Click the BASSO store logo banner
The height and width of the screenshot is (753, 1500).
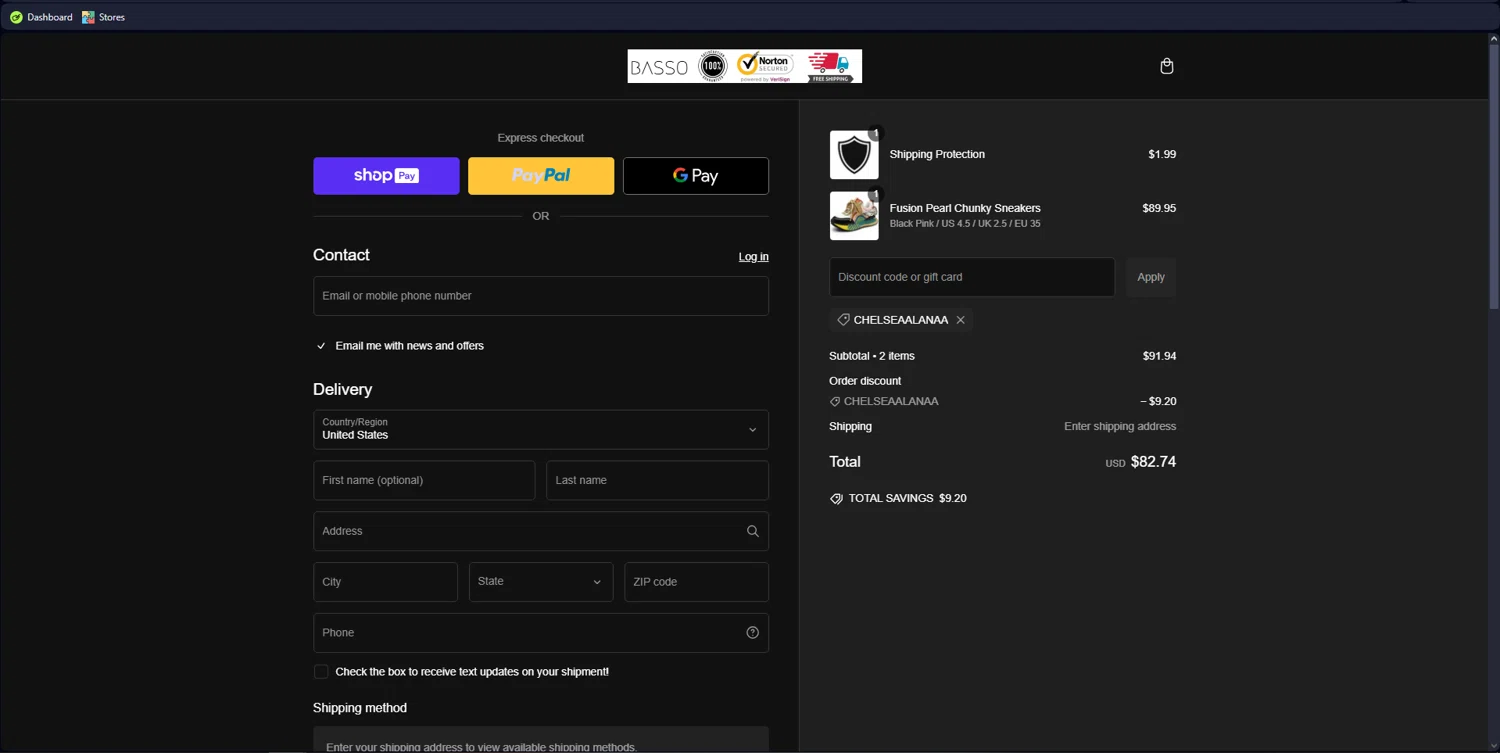pos(745,66)
